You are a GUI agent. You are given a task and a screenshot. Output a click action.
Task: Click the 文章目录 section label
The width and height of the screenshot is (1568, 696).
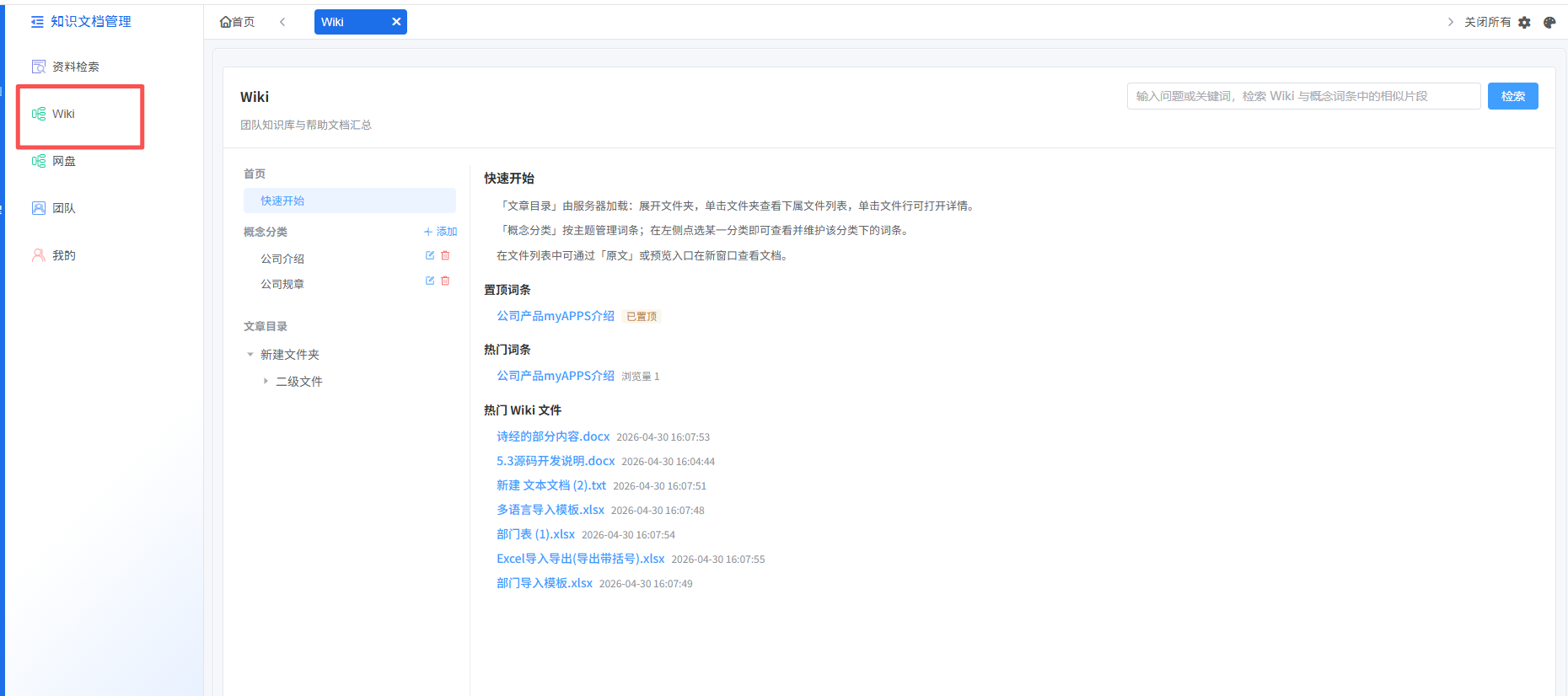coord(266,326)
